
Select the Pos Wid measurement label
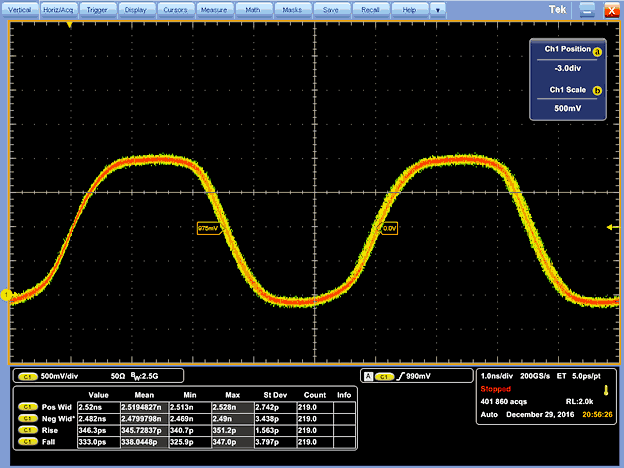pos(57,407)
